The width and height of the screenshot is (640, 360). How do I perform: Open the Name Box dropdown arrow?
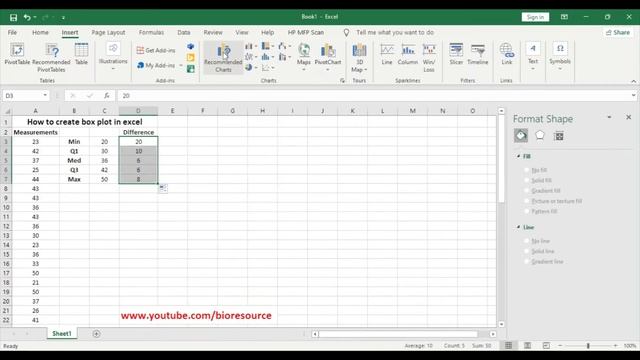[45, 96]
